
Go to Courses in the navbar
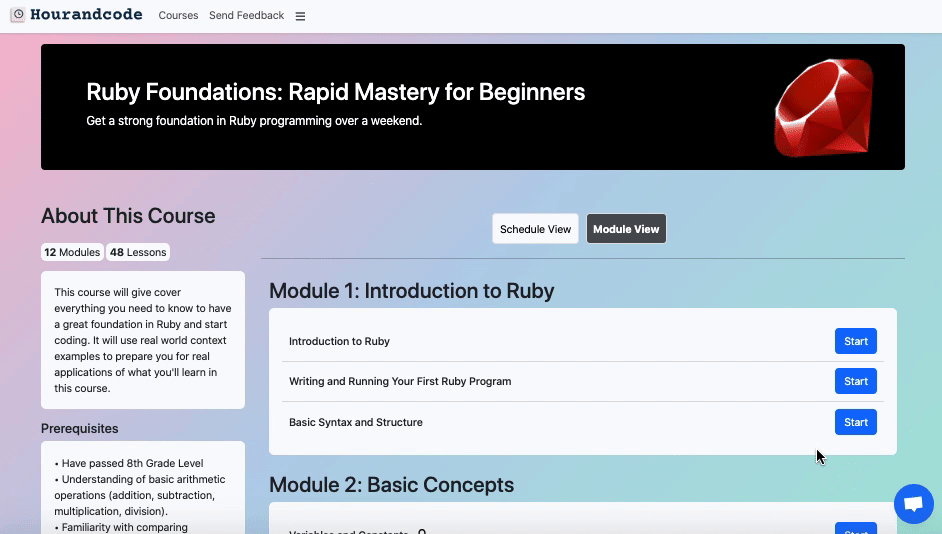178,15
